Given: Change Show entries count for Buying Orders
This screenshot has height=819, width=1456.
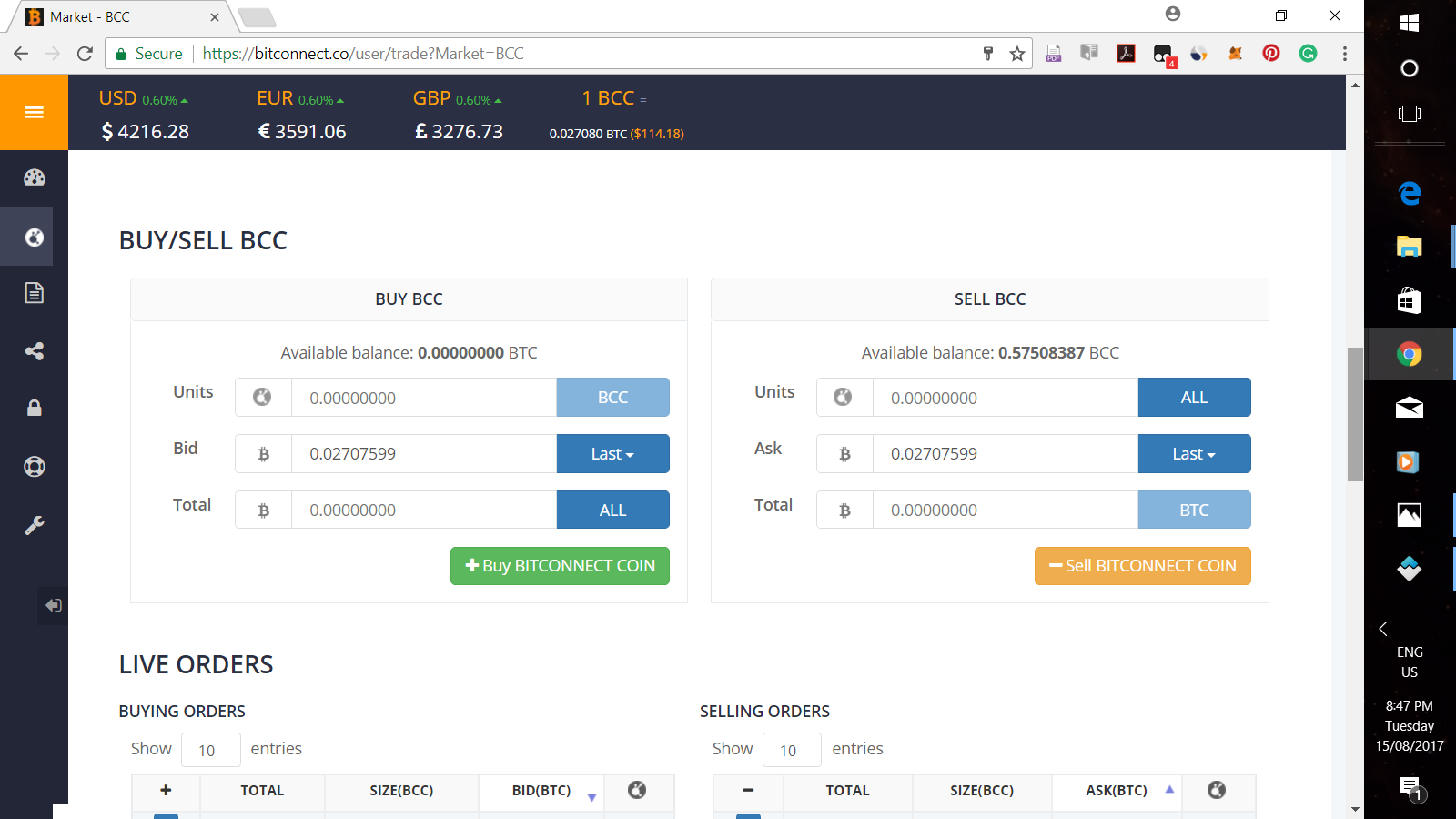Looking at the screenshot, I should (211, 750).
